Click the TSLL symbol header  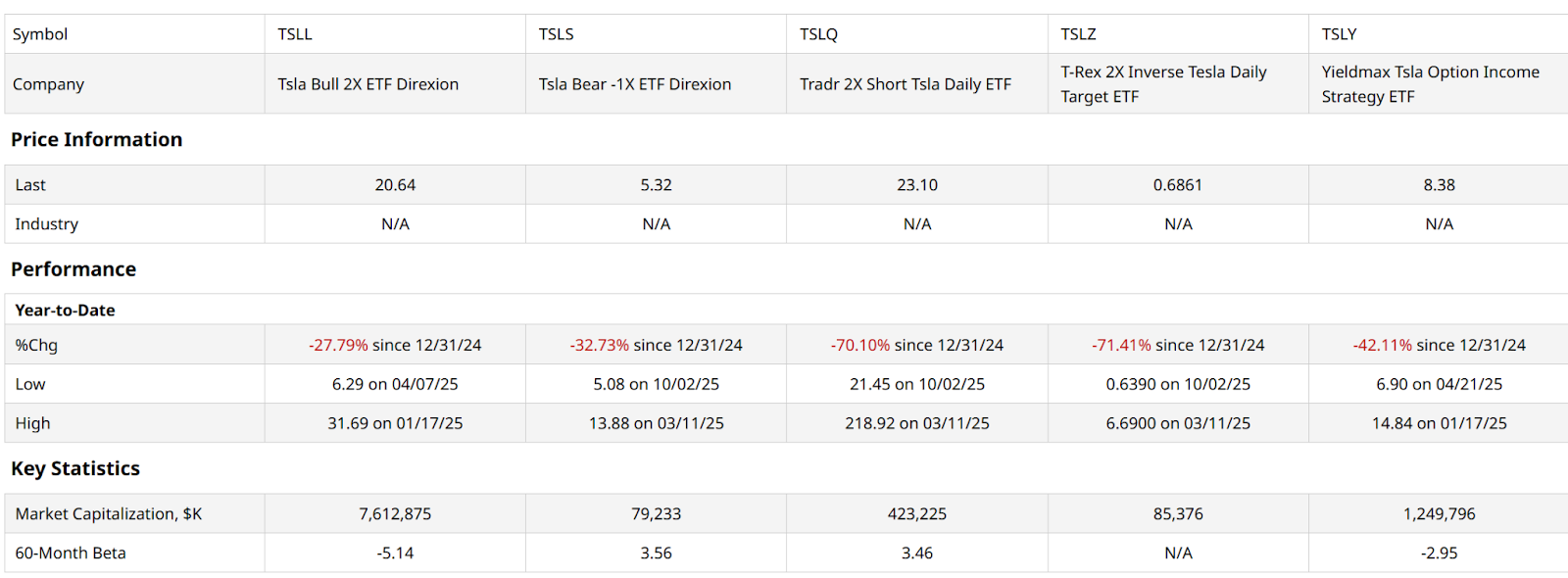click(x=295, y=34)
